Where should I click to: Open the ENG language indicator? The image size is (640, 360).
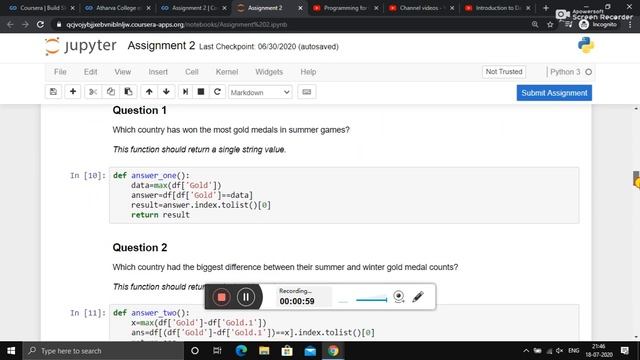[x=573, y=351]
